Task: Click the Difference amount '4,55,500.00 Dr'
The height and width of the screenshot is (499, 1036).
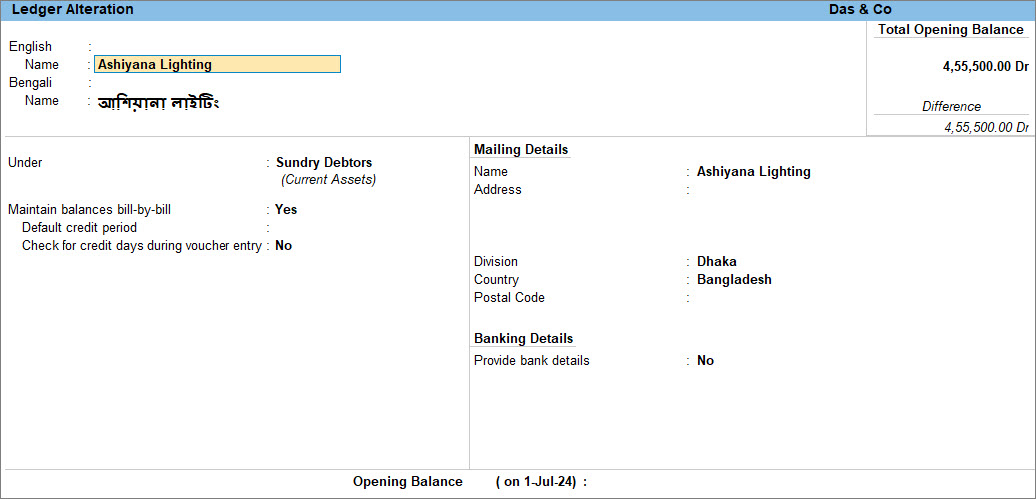Action: pyautogui.click(x=986, y=127)
